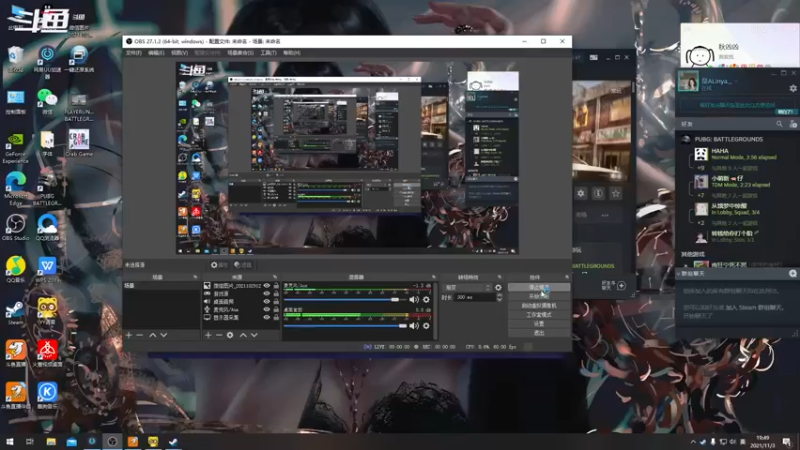800x450 pixels.
Task: Click the Windows Start button
Action: click(9, 442)
